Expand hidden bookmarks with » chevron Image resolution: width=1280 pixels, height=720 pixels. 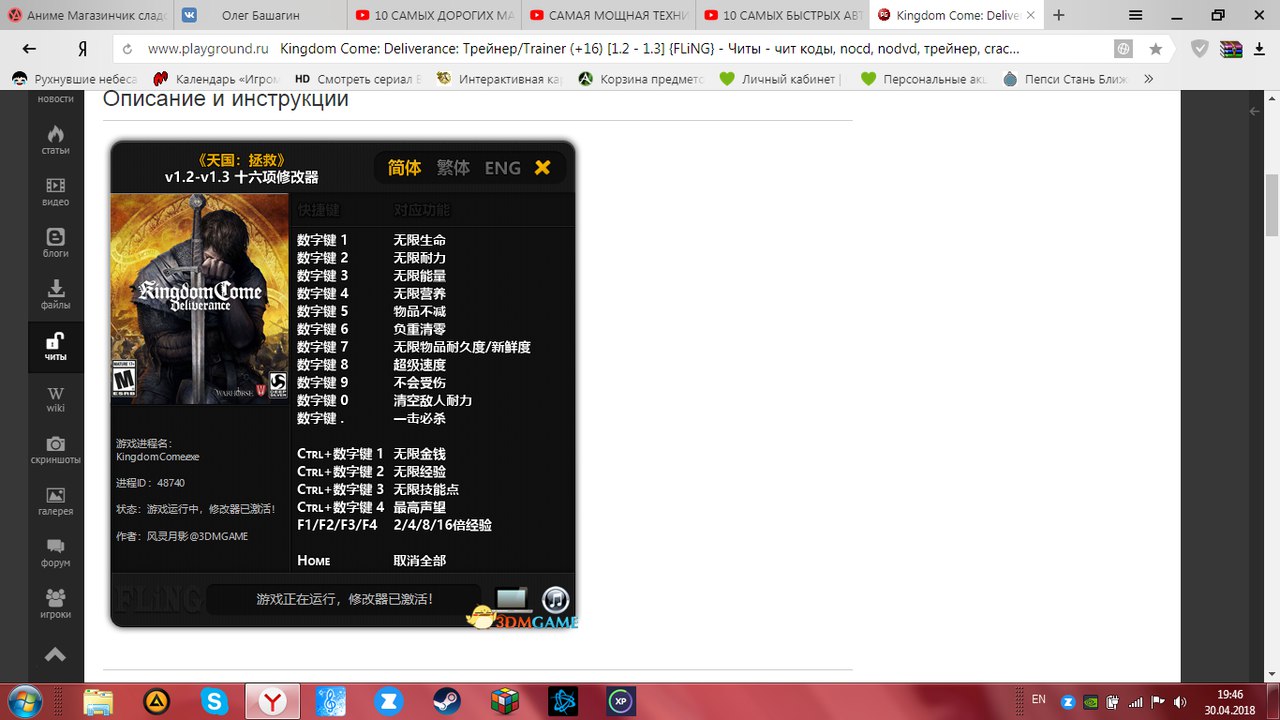[x=1148, y=79]
